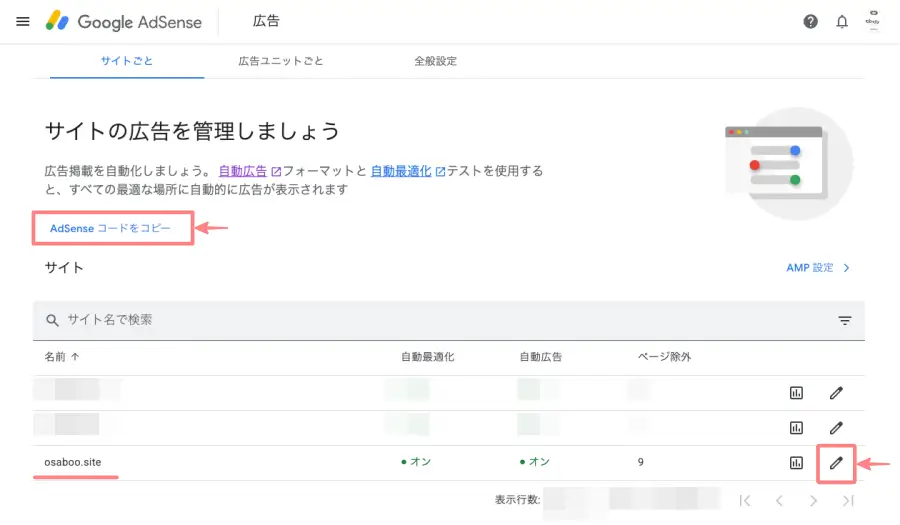Switch to the 全般設定 tab

point(436,61)
